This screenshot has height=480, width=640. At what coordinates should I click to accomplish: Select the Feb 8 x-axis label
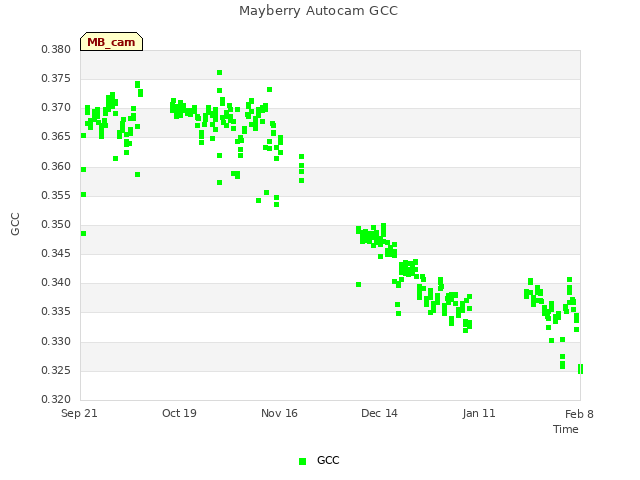pos(579,414)
